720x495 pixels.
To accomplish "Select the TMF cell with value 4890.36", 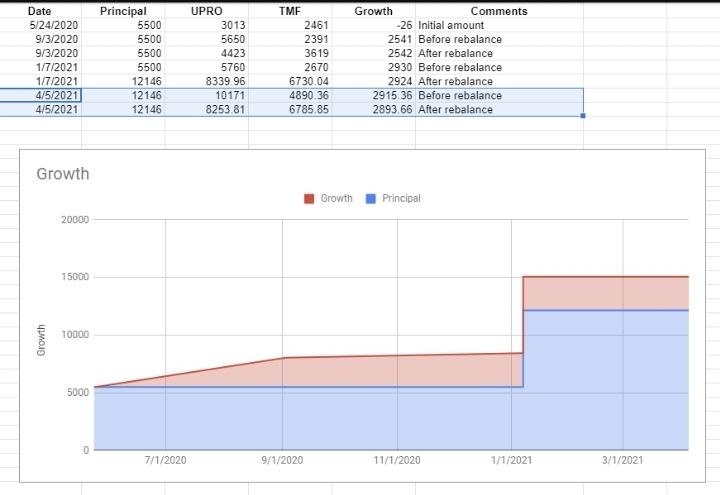I will coord(290,96).
